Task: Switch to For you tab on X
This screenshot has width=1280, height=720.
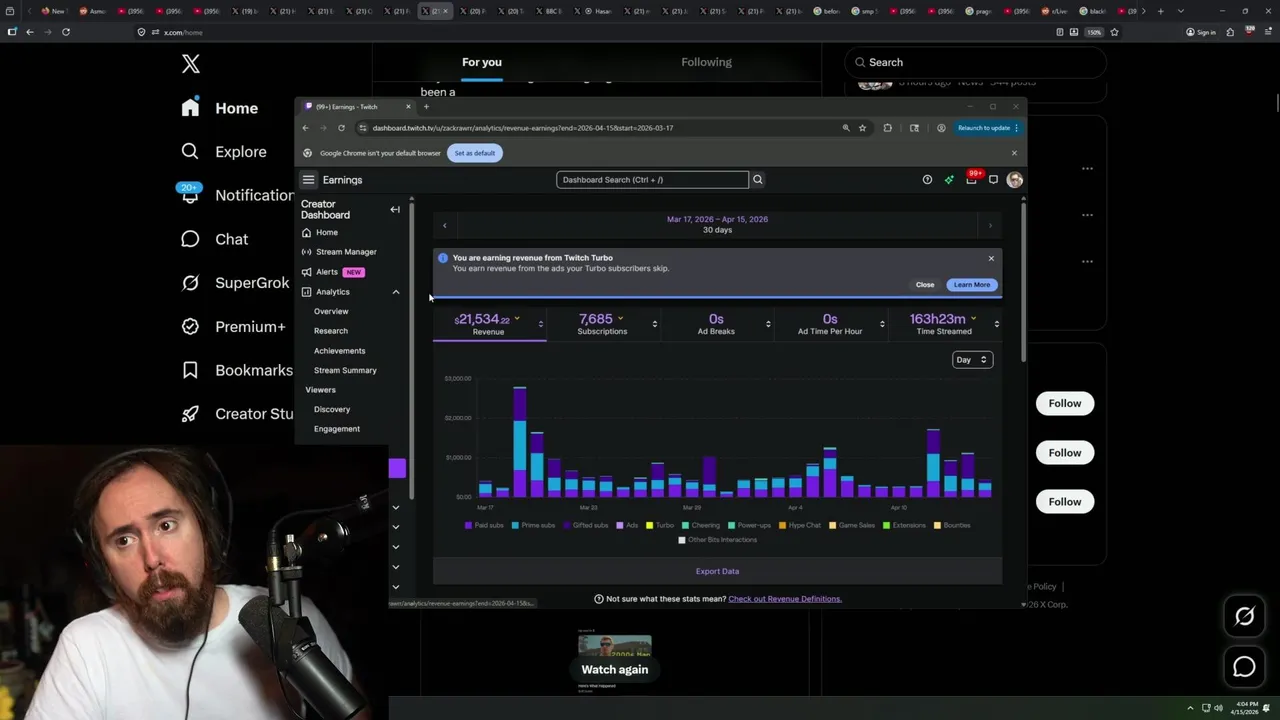Action: [482, 62]
